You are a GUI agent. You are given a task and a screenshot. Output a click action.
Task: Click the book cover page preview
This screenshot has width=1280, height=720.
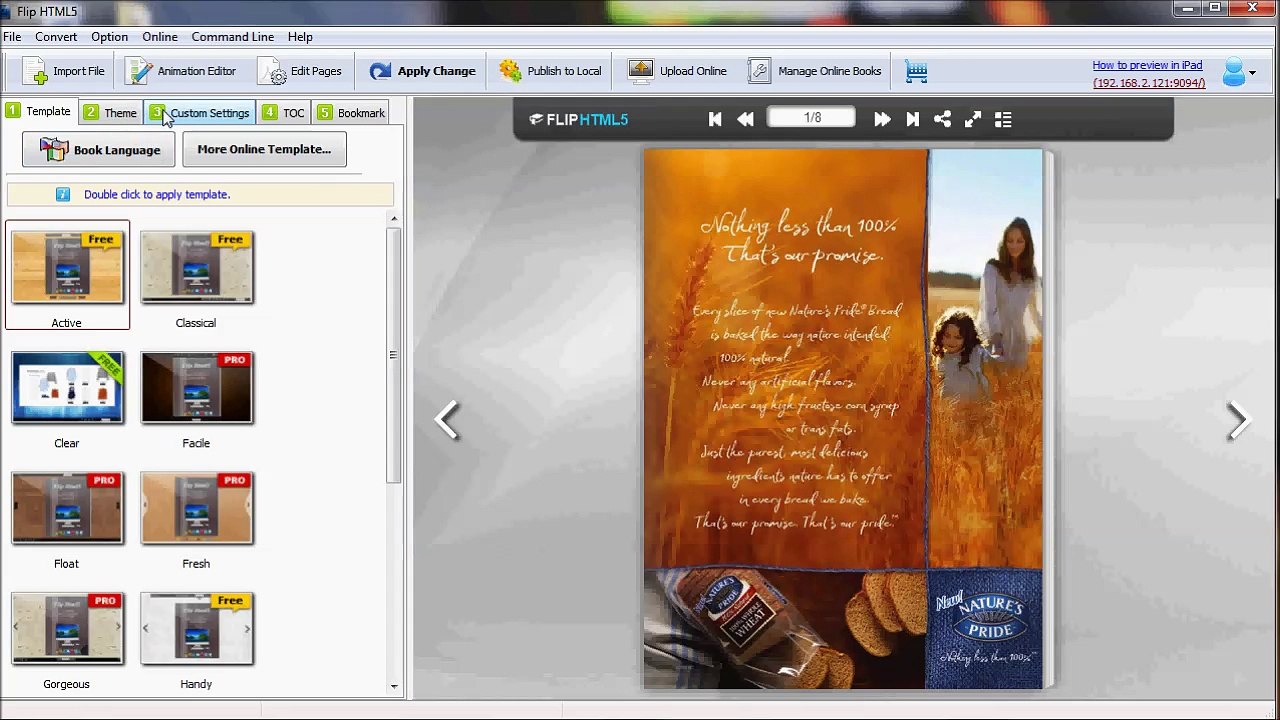[843, 419]
